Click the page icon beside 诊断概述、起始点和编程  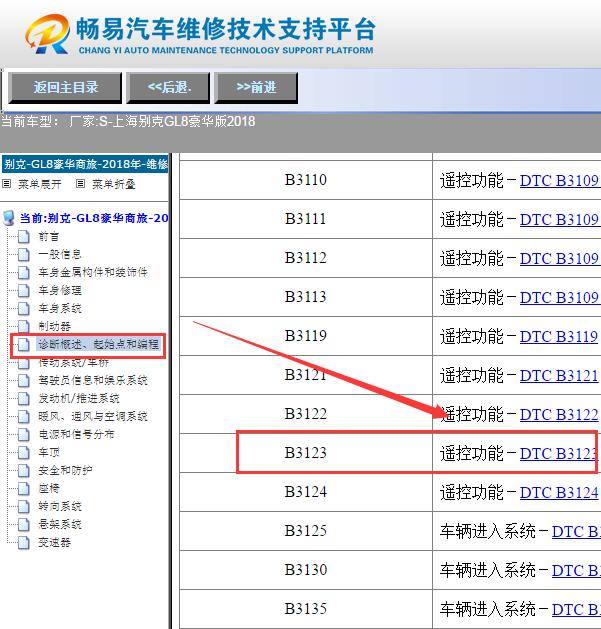coord(24,344)
